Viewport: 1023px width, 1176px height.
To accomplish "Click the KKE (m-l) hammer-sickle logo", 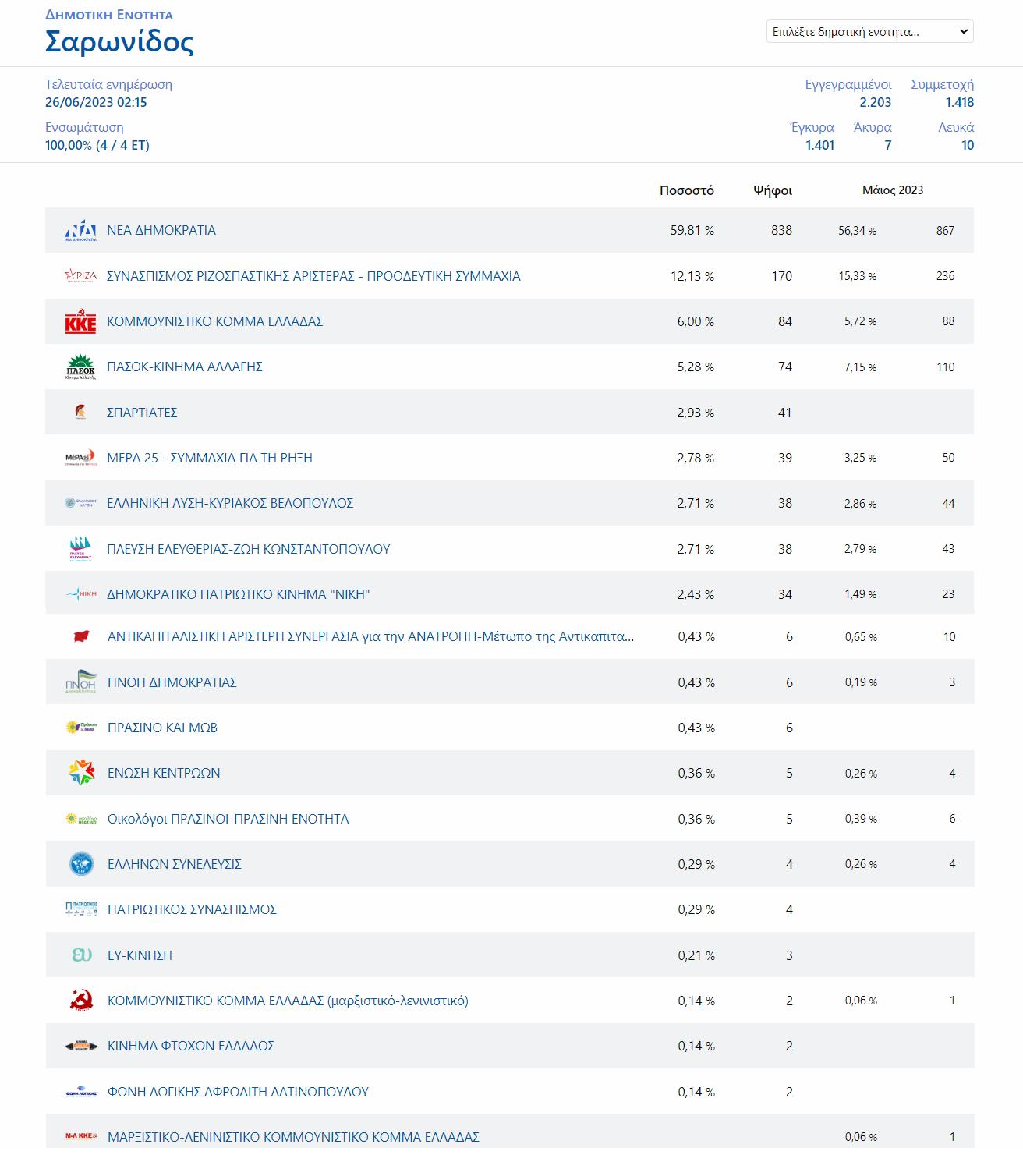I will tap(81, 1001).
